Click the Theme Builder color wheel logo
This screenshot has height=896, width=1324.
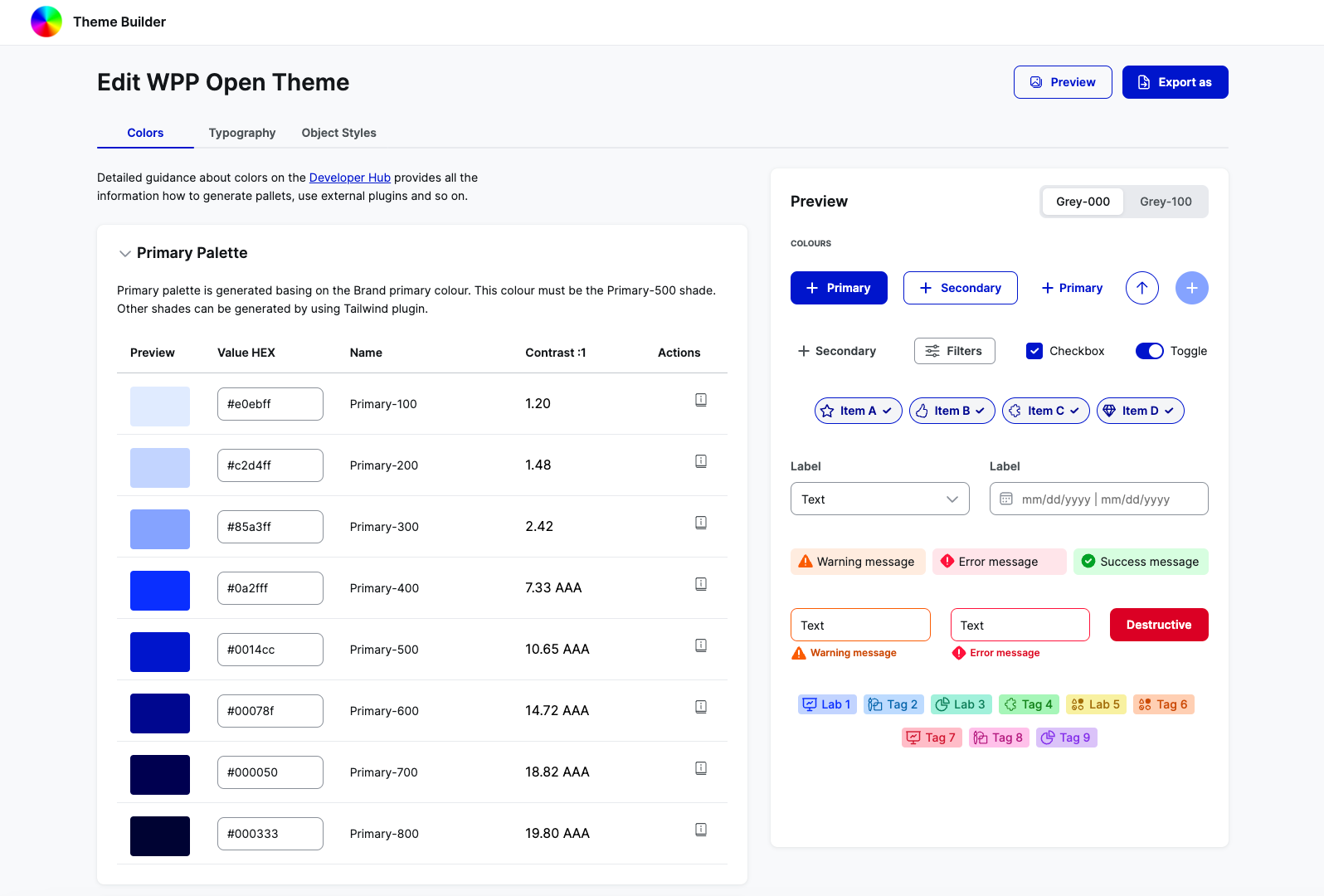point(46,22)
